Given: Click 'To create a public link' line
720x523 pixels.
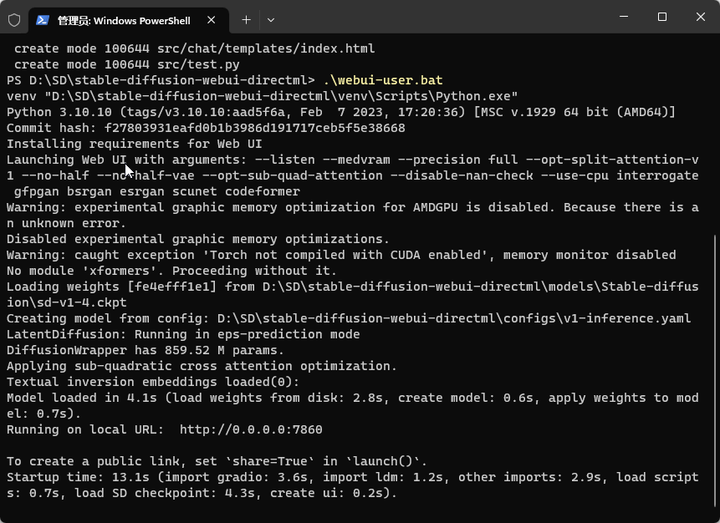Looking at the screenshot, I should (217, 461).
